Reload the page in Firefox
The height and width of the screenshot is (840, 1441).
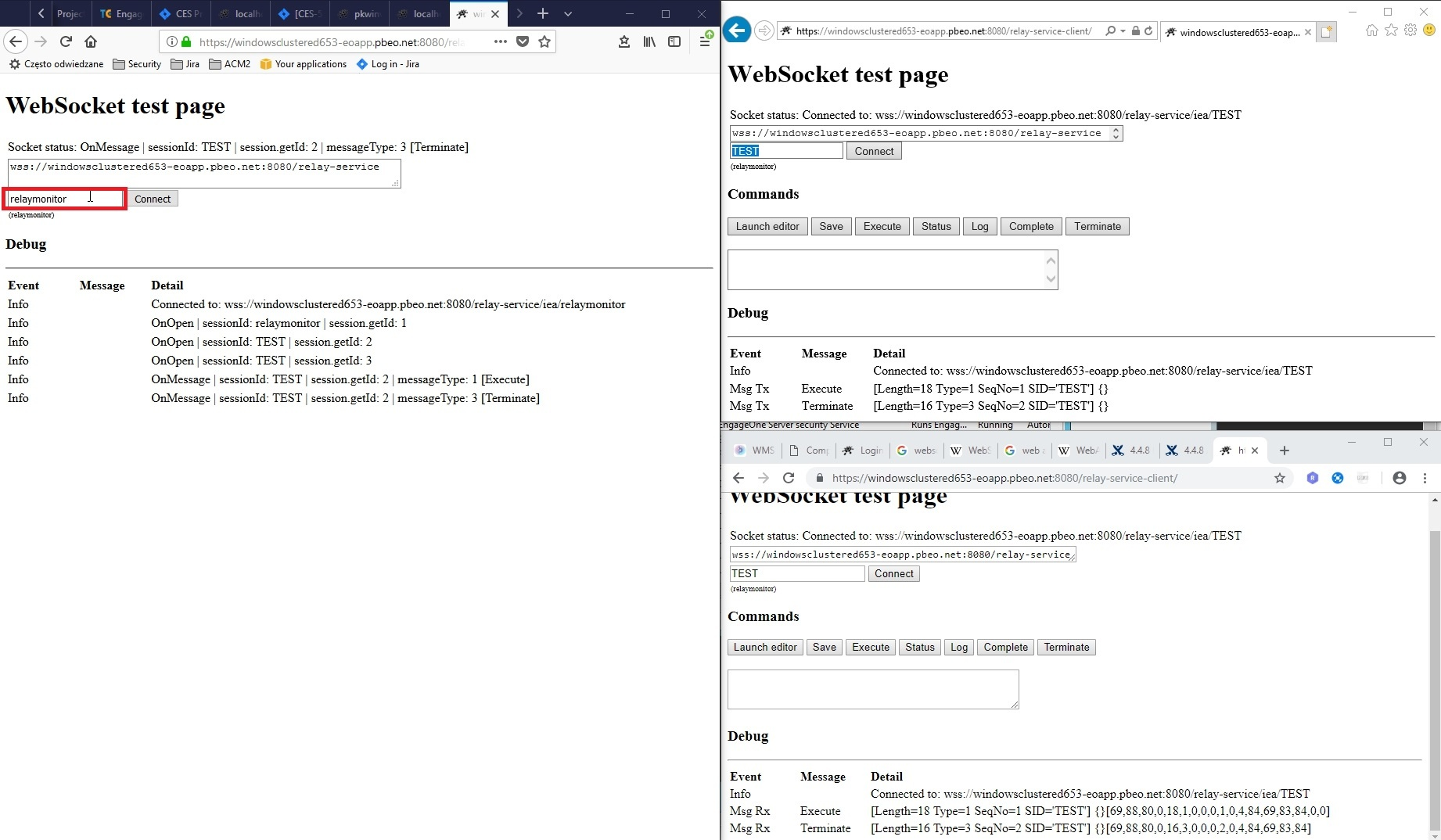click(x=66, y=42)
